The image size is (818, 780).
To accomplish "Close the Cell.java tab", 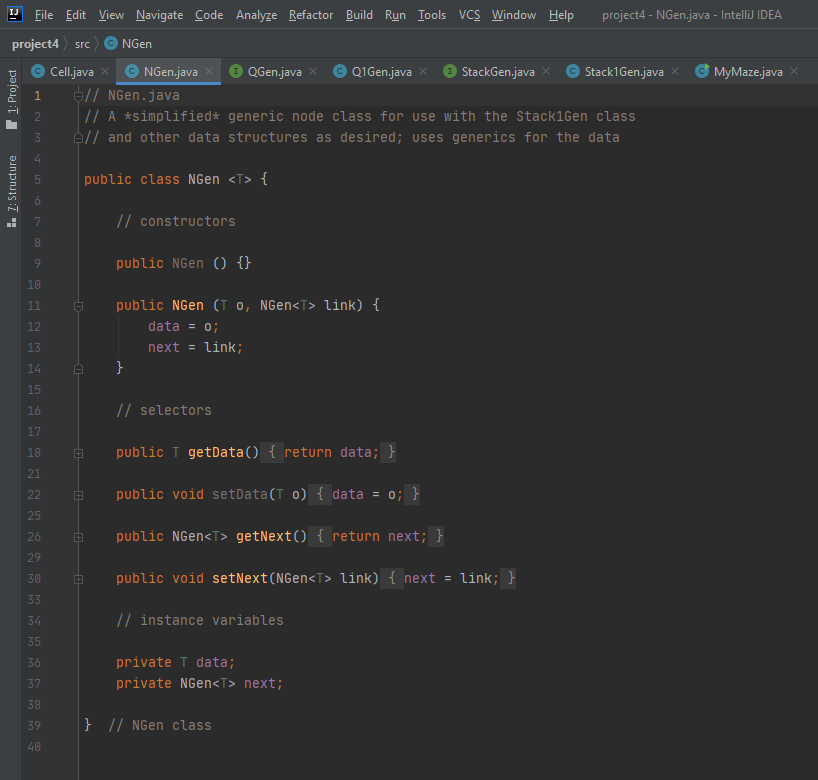I will pyautogui.click(x=105, y=71).
